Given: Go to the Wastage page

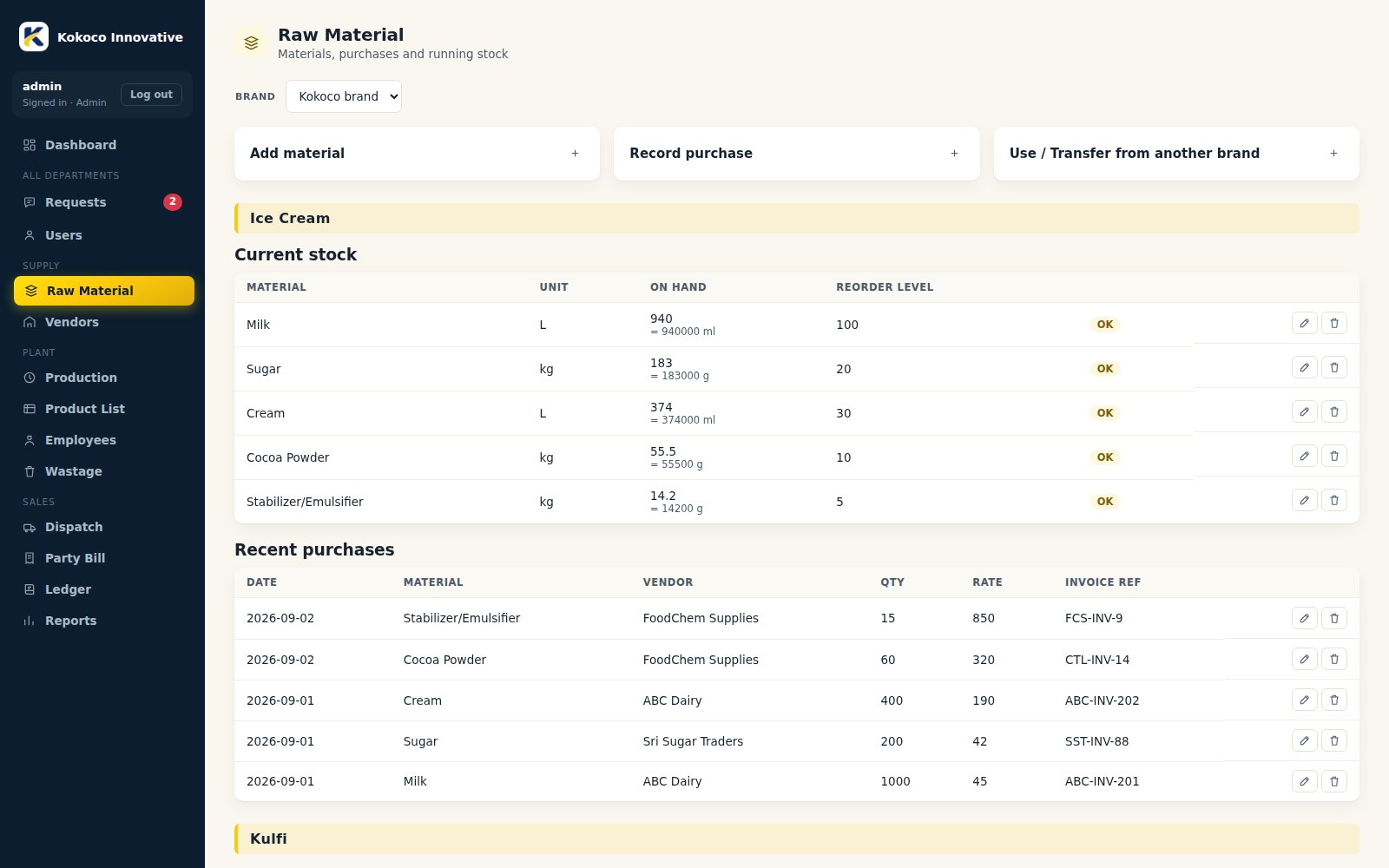Looking at the screenshot, I should pos(102,471).
